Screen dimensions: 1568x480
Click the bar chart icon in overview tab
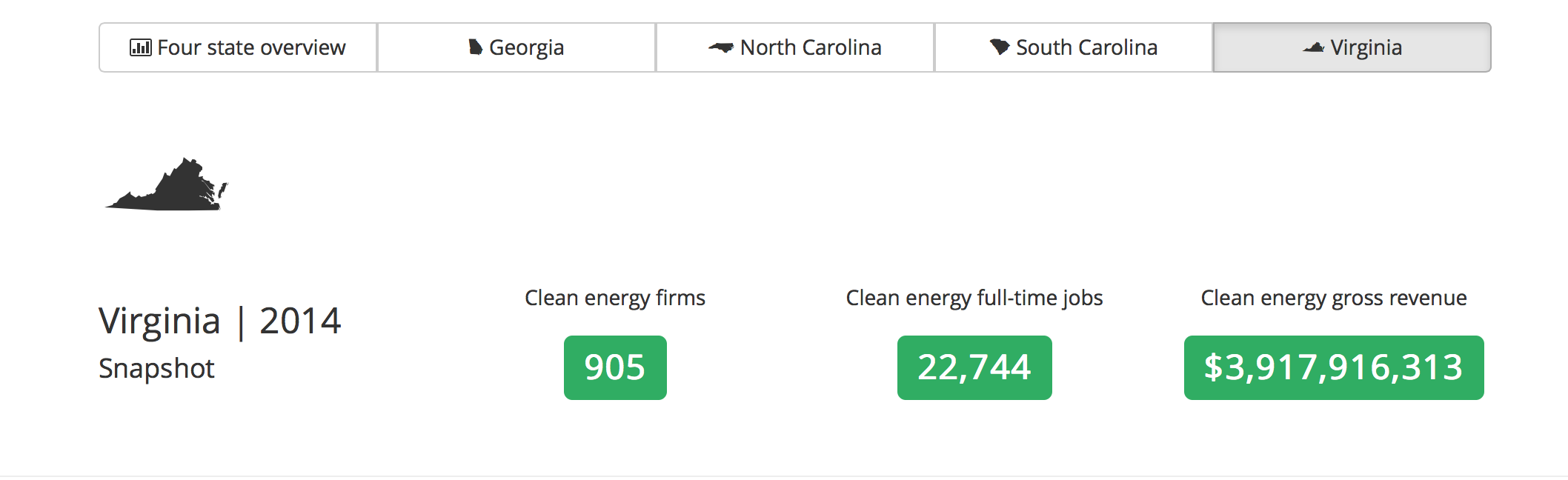[x=140, y=48]
